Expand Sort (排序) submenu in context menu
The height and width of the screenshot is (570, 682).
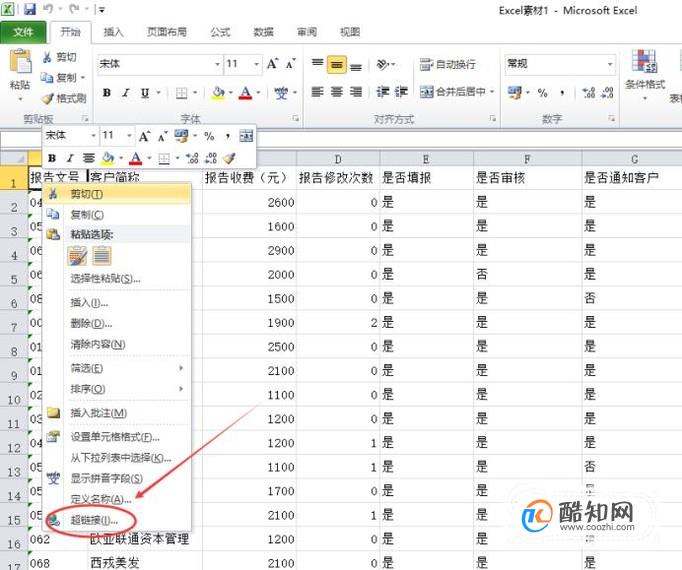pos(117,389)
